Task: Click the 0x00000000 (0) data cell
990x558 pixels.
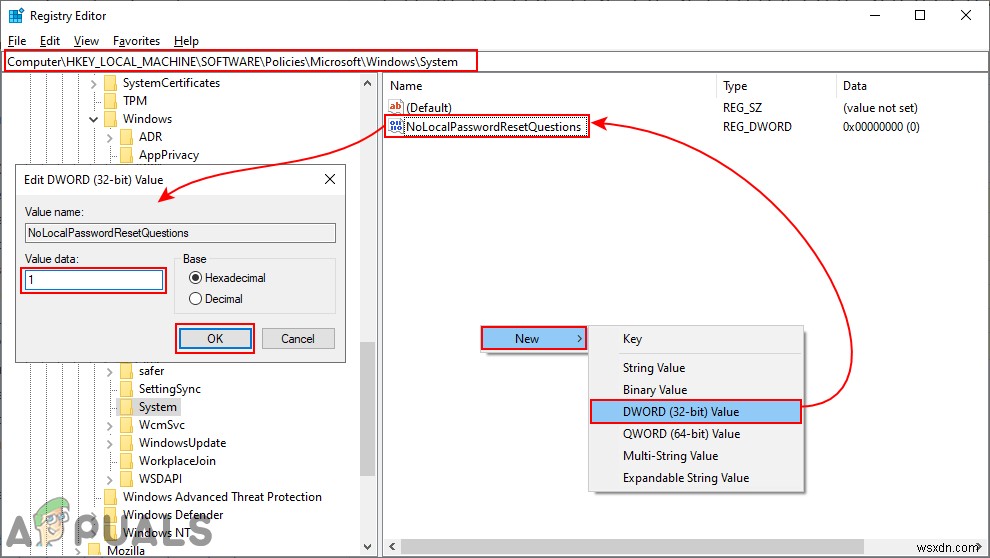Action: click(881, 127)
